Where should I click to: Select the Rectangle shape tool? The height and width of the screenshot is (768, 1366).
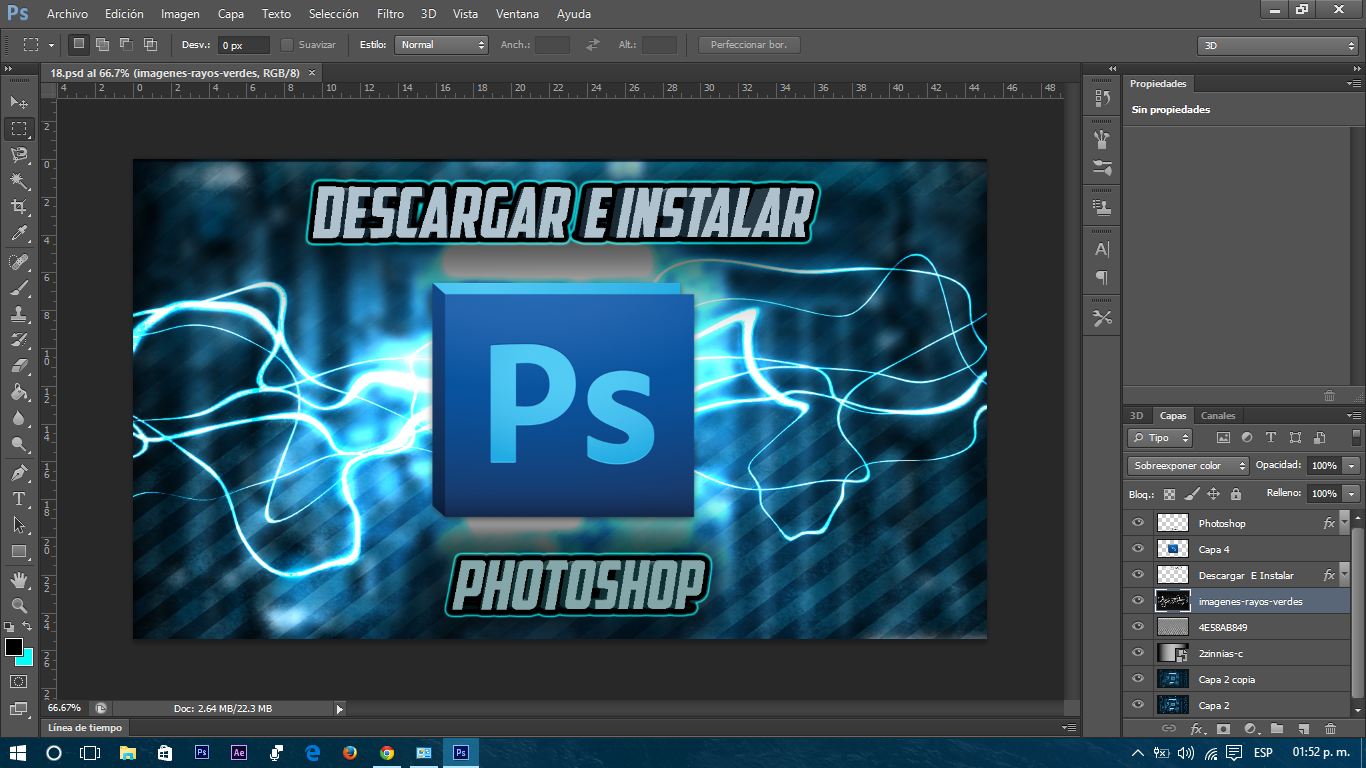click(x=18, y=551)
